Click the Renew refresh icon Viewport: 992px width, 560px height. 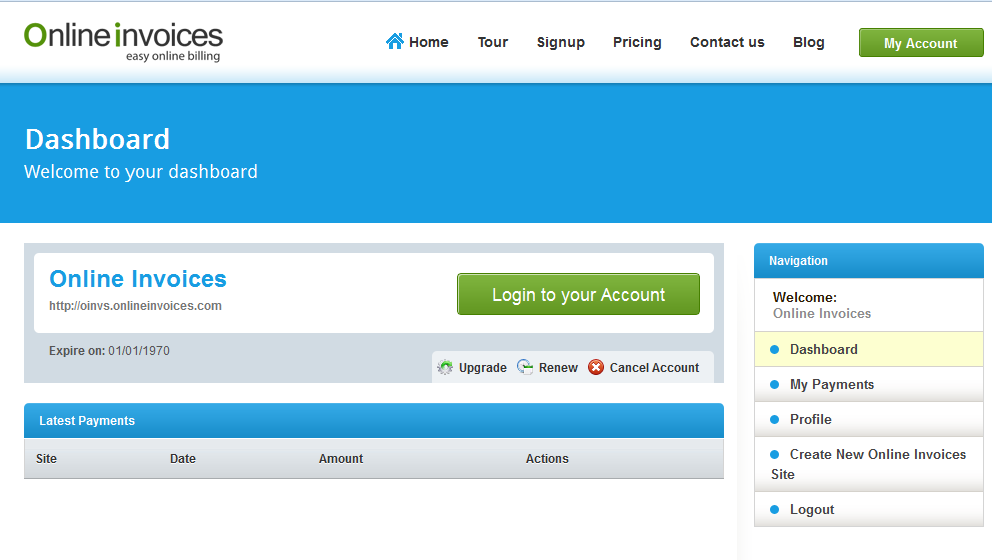pyautogui.click(x=525, y=367)
